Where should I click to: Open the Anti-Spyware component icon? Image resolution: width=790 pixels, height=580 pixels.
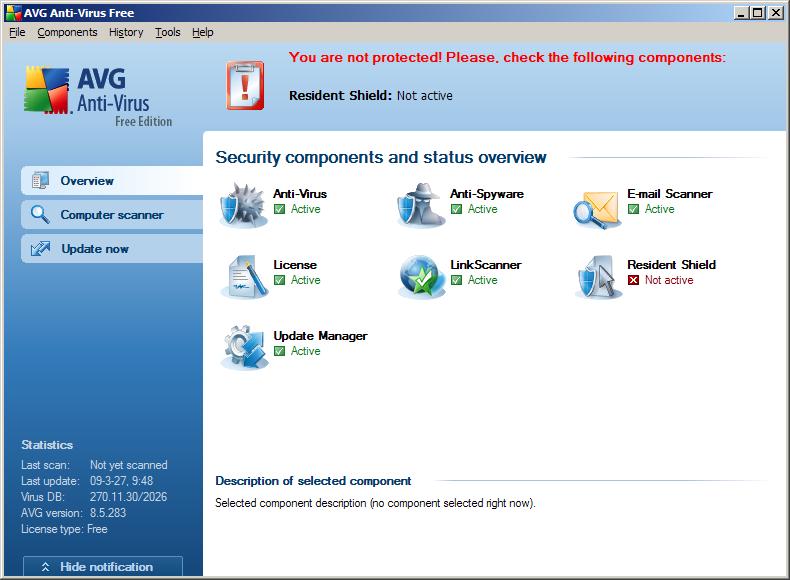tap(421, 206)
